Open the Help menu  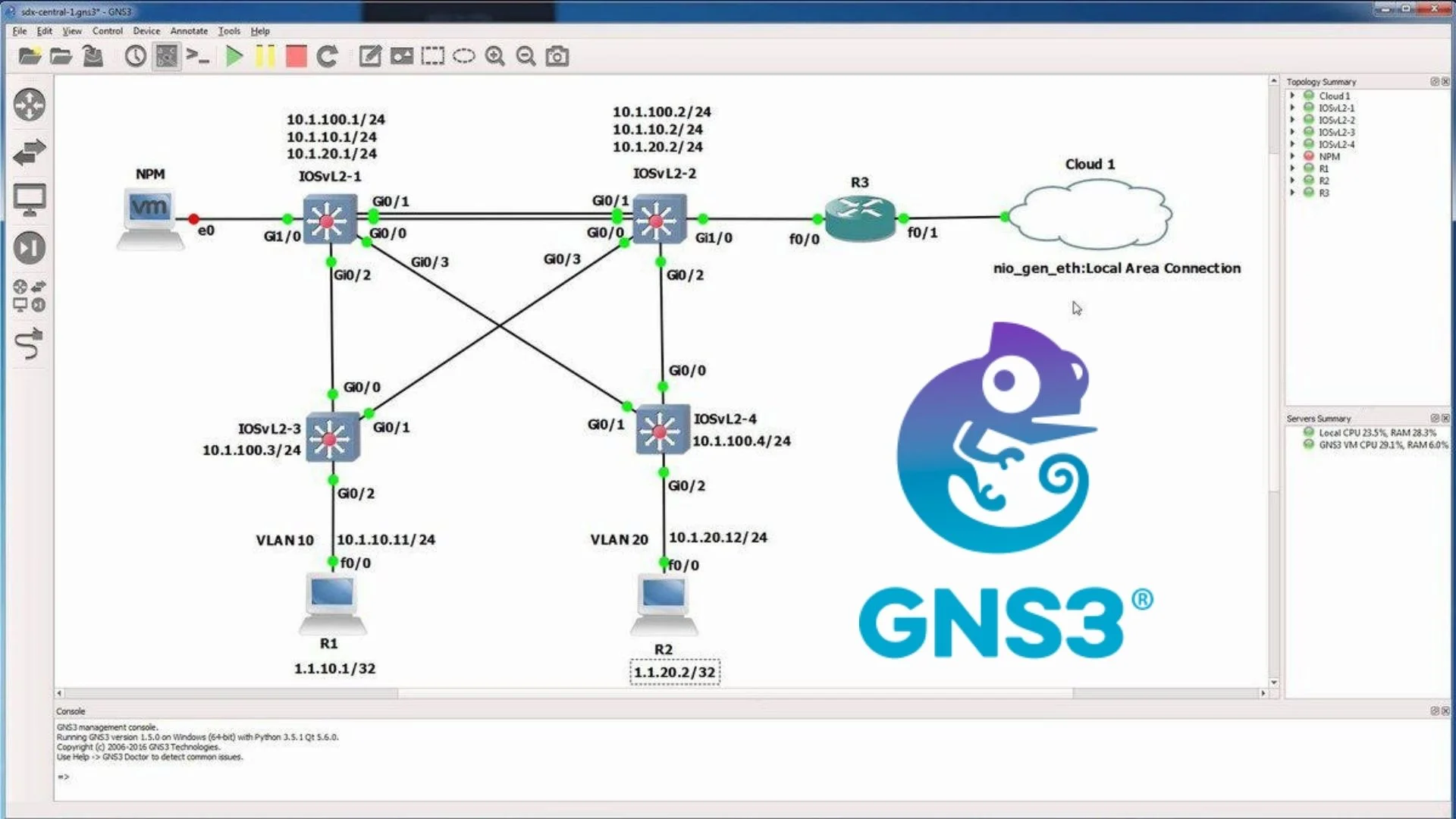(x=260, y=31)
